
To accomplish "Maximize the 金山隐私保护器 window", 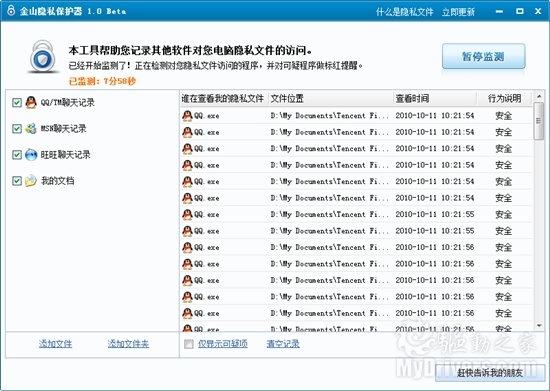I will pyautogui.click(x=519, y=11).
